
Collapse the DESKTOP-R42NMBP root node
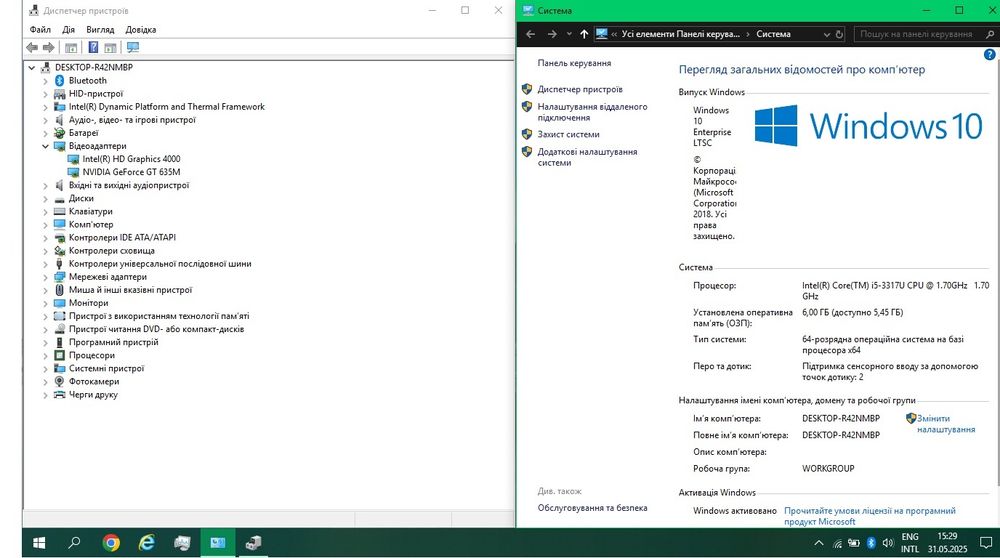click(x=32, y=67)
